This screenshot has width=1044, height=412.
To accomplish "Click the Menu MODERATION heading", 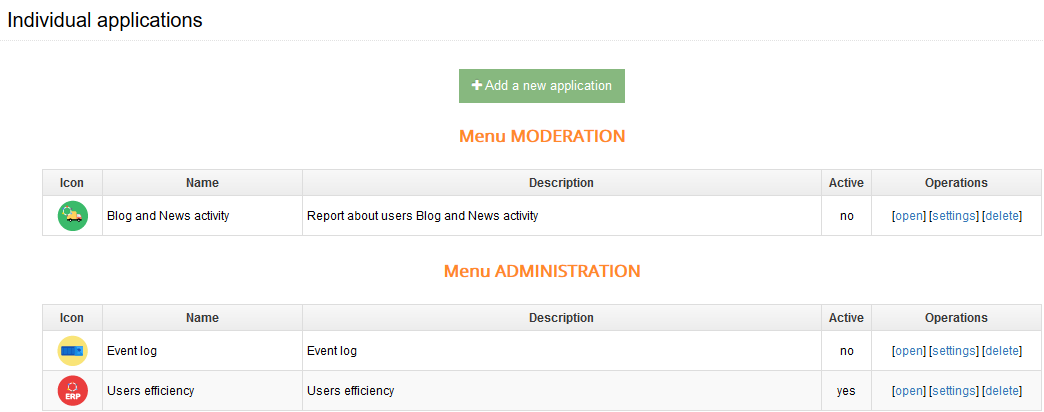I will [x=542, y=136].
